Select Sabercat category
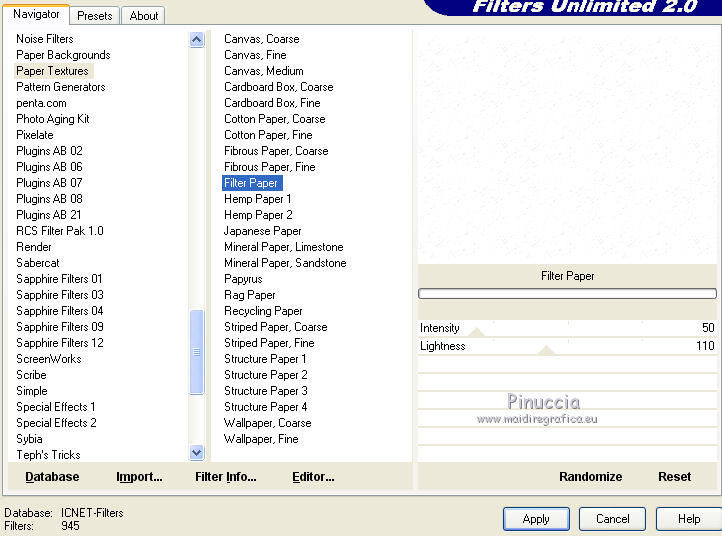This screenshot has width=722, height=536. click(38, 263)
